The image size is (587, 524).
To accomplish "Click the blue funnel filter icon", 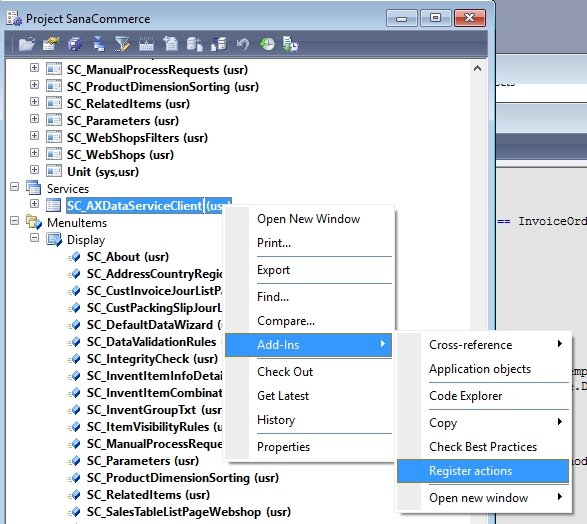I will click(98, 44).
